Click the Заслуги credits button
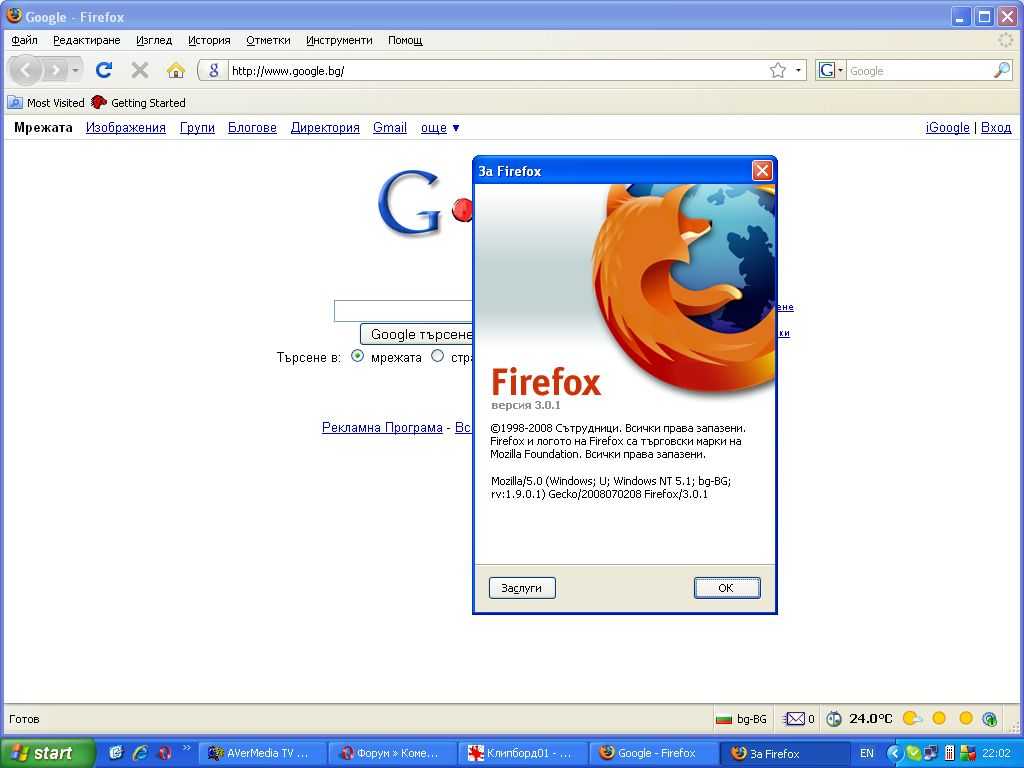This screenshot has height=768, width=1024. (x=522, y=588)
